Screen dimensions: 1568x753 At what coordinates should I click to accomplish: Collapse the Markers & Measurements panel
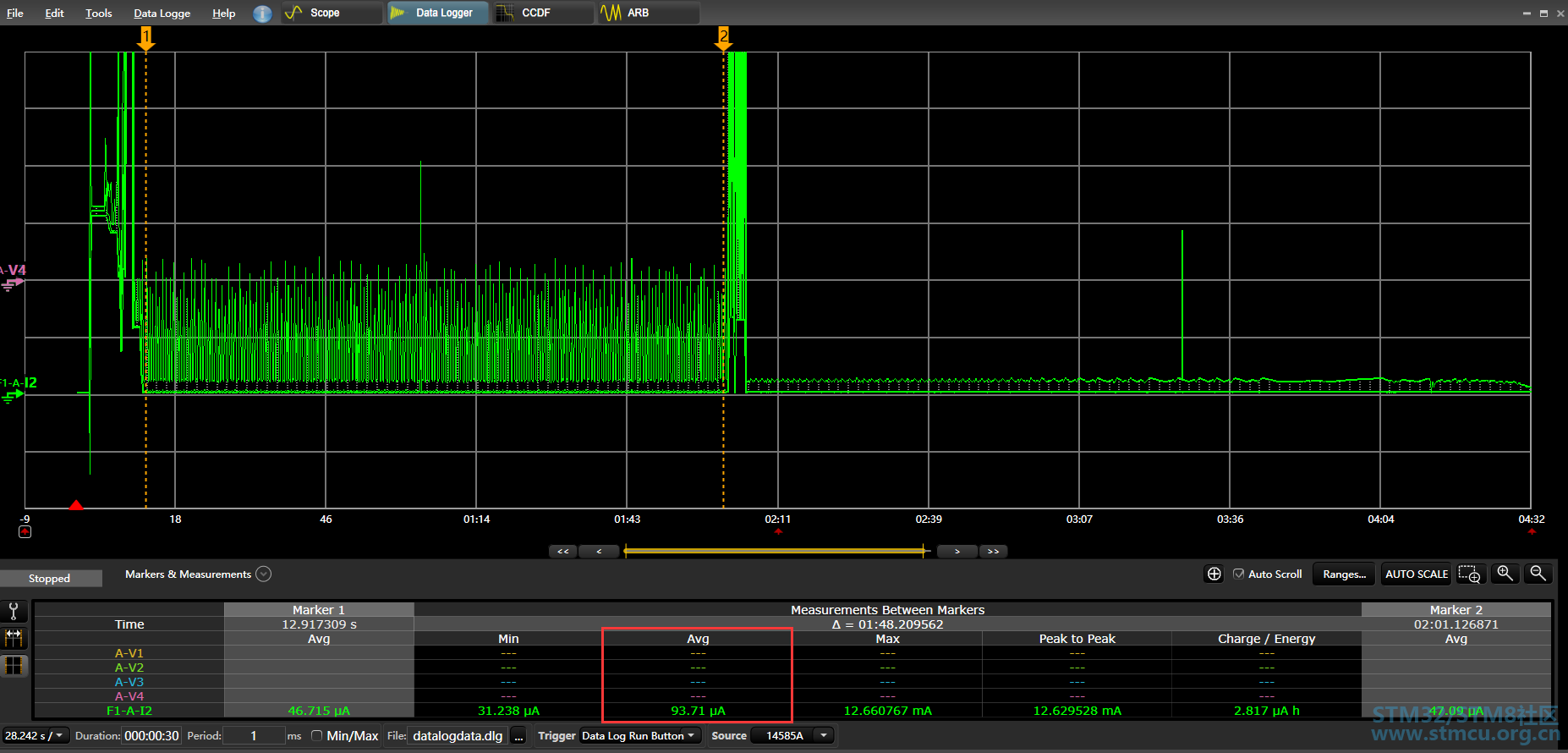click(x=264, y=574)
